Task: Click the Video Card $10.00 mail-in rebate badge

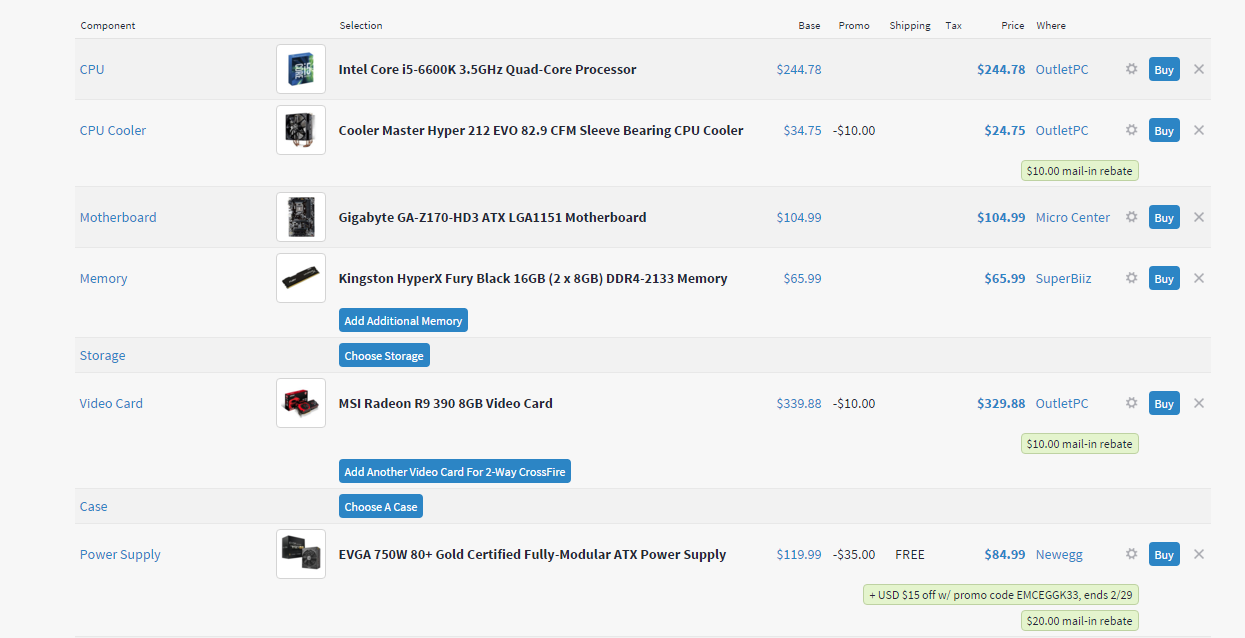Action: (1080, 444)
